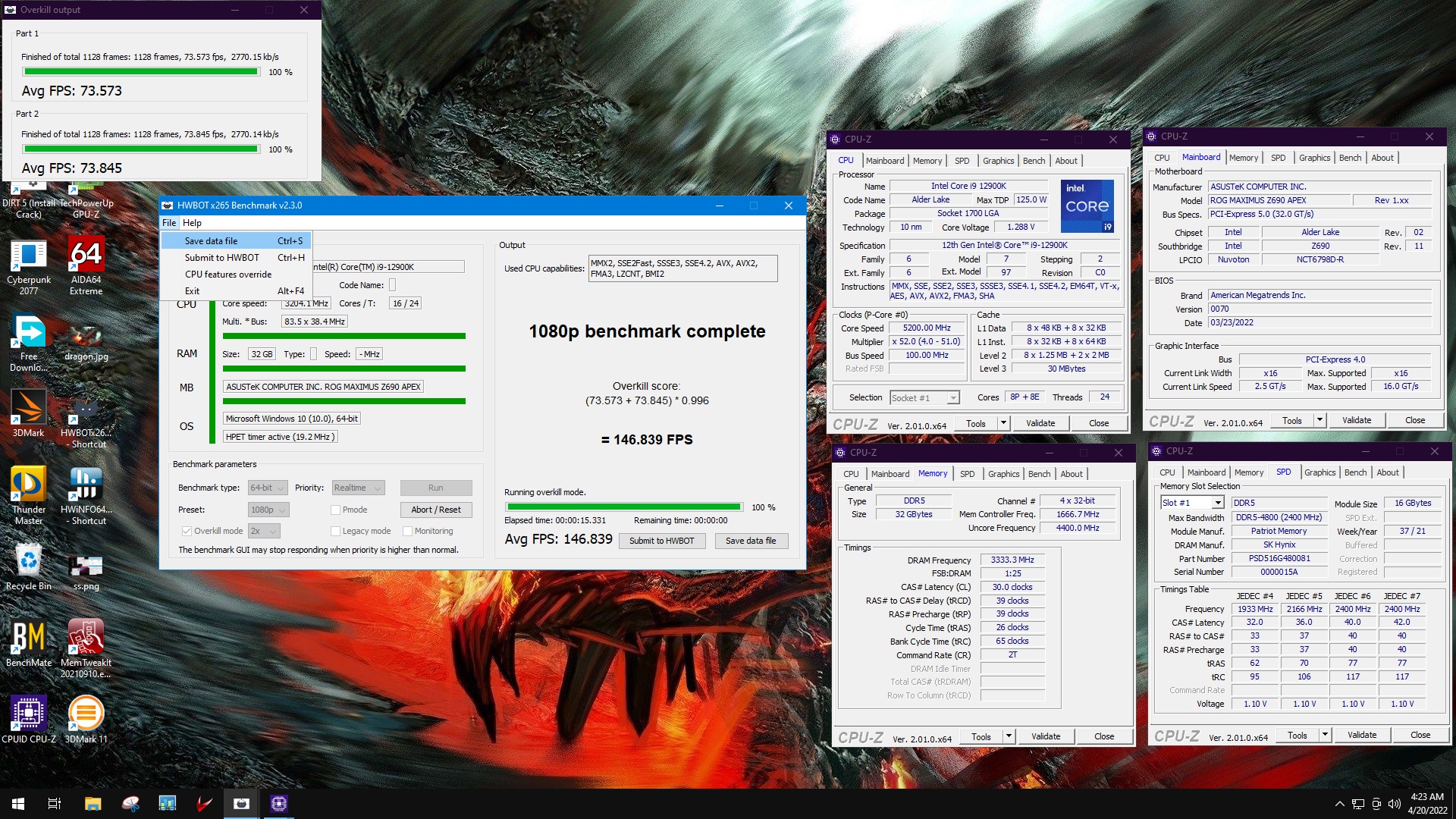Expand Tools arrow in CPU-Z CPU window
The width and height of the screenshot is (1456, 819).
pyautogui.click(x=1003, y=423)
